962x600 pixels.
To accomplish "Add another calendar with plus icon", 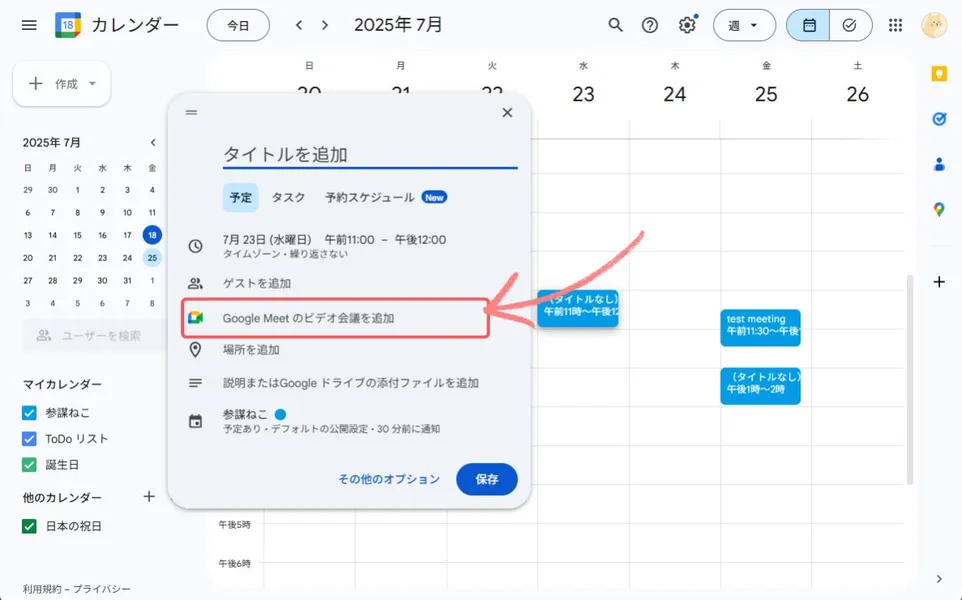I will 149,496.
